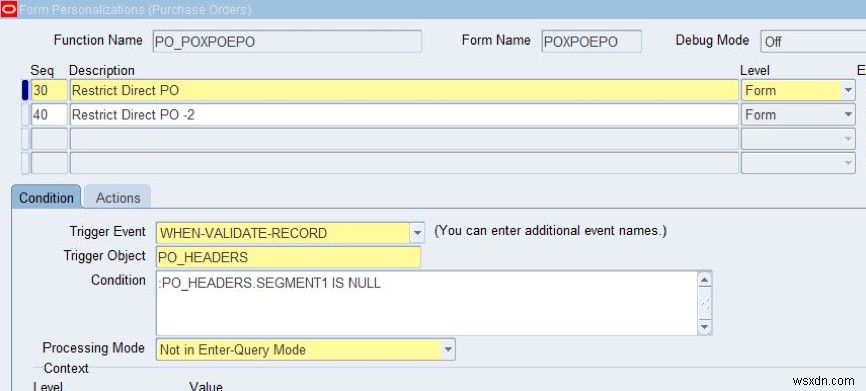Click the Function Name field PO_POXPOEPO
The height and width of the screenshot is (391, 866).
287,41
